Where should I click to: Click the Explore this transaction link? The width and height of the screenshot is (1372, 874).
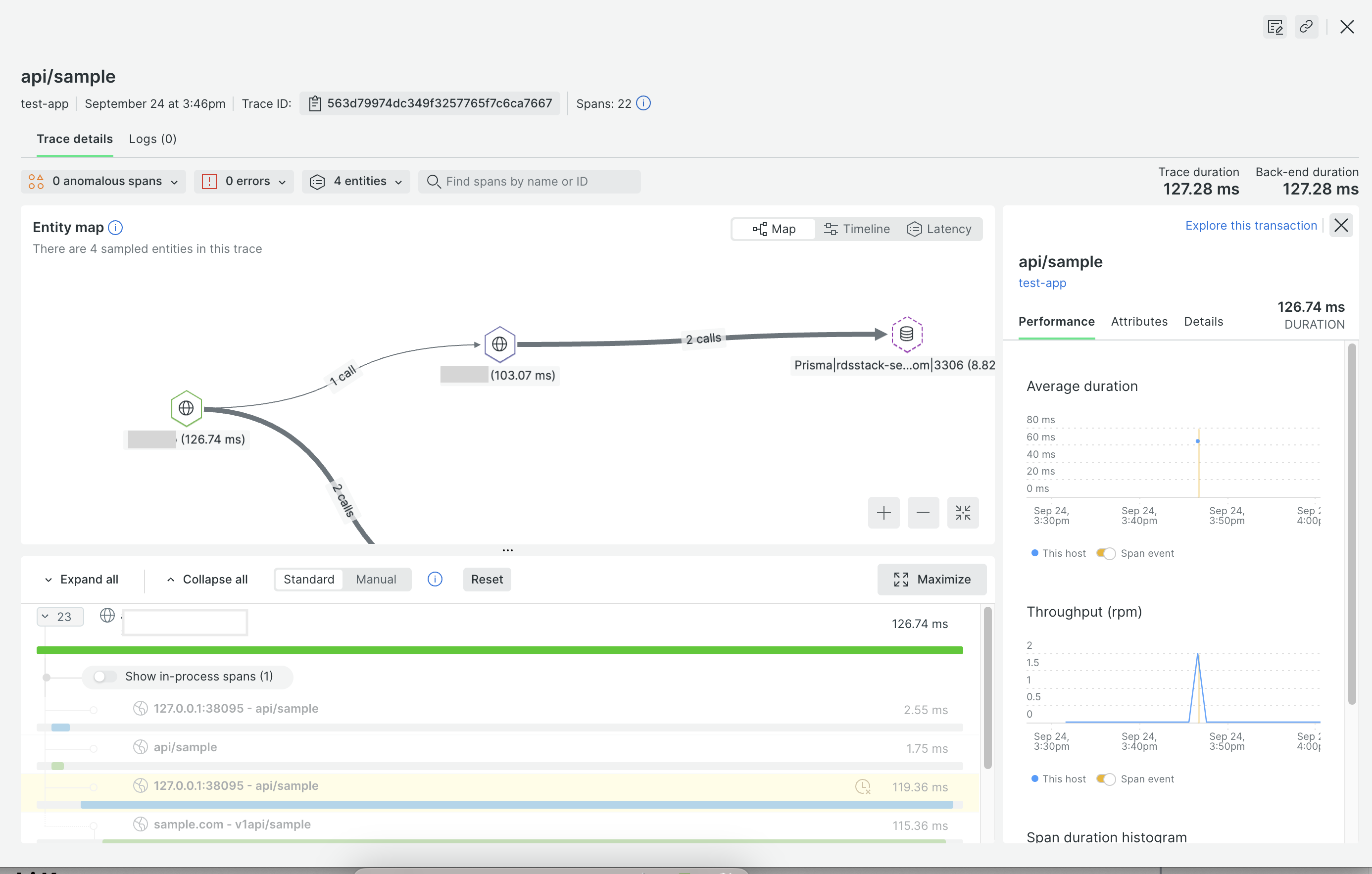click(x=1251, y=226)
